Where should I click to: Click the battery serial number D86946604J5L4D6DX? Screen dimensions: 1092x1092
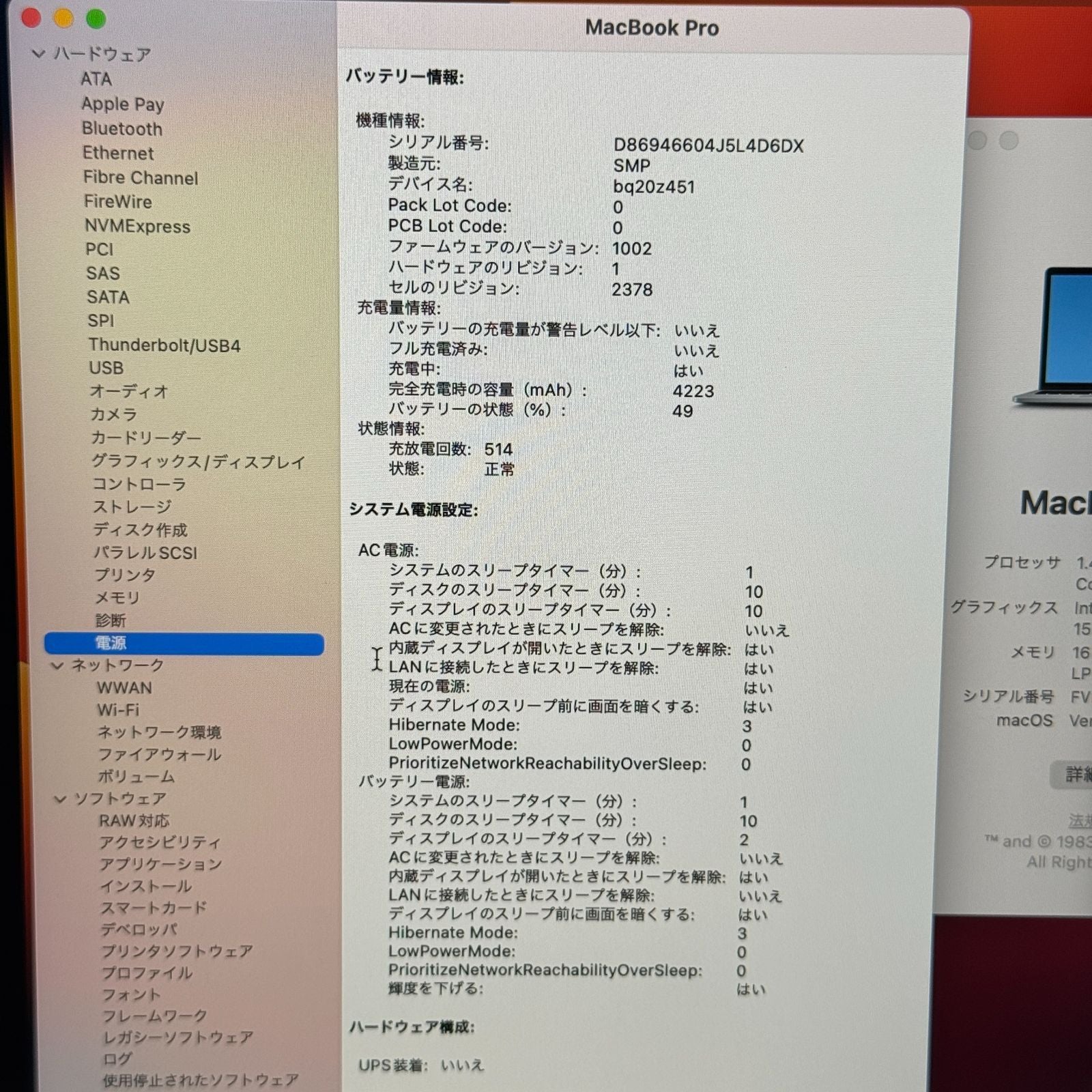pos(708,146)
